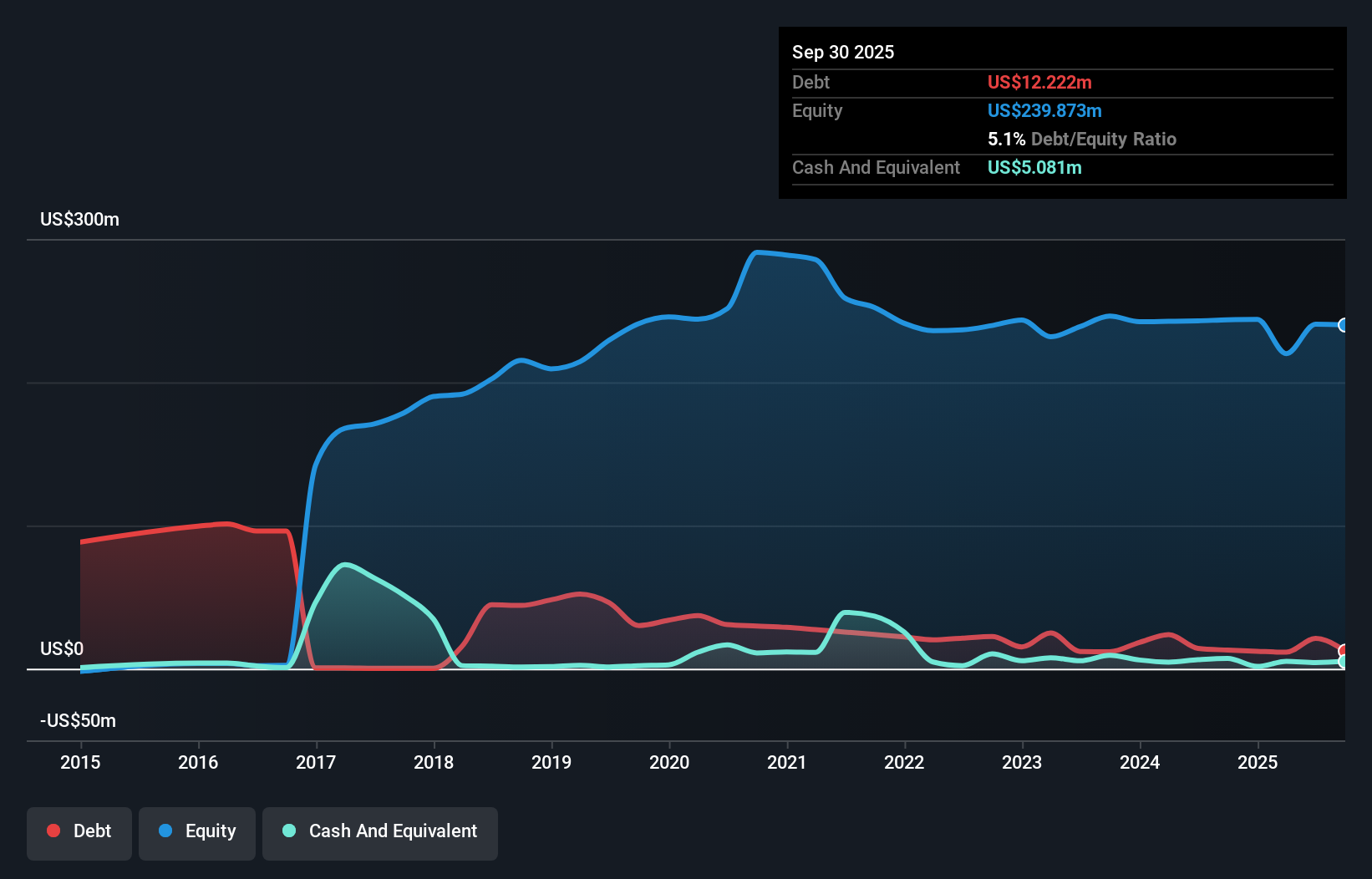Toggle the Cash And Equivalent series visibility
This screenshot has height=879, width=1372.
[379, 831]
